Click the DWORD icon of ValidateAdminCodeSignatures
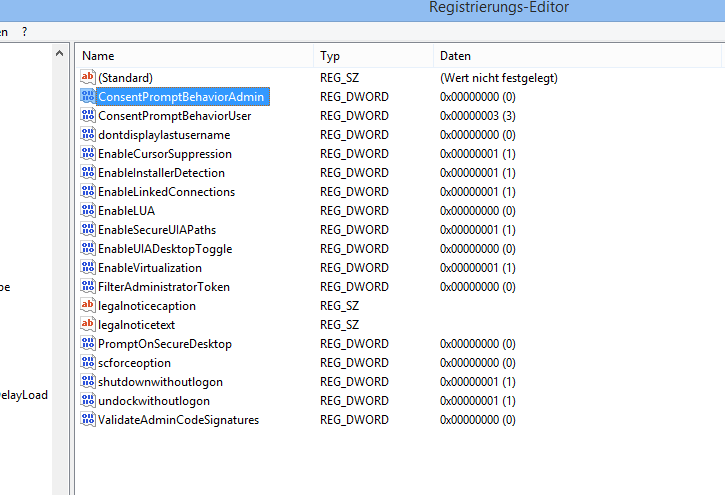This screenshot has height=495, width=725. [x=87, y=420]
